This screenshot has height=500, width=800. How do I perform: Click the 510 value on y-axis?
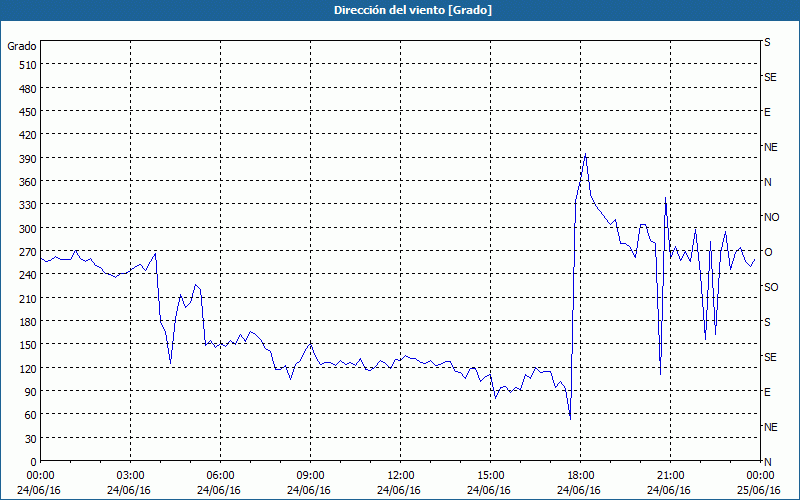pyautogui.click(x=29, y=65)
